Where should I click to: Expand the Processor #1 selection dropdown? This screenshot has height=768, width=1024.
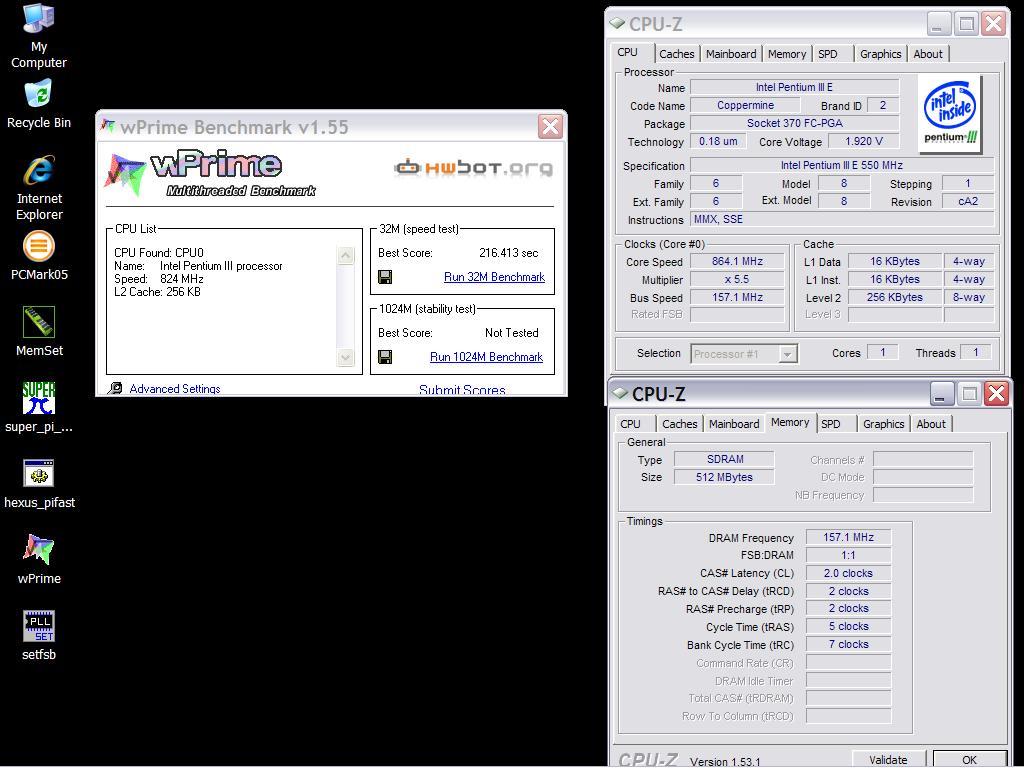pyautogui.click(x=788, y=354)
